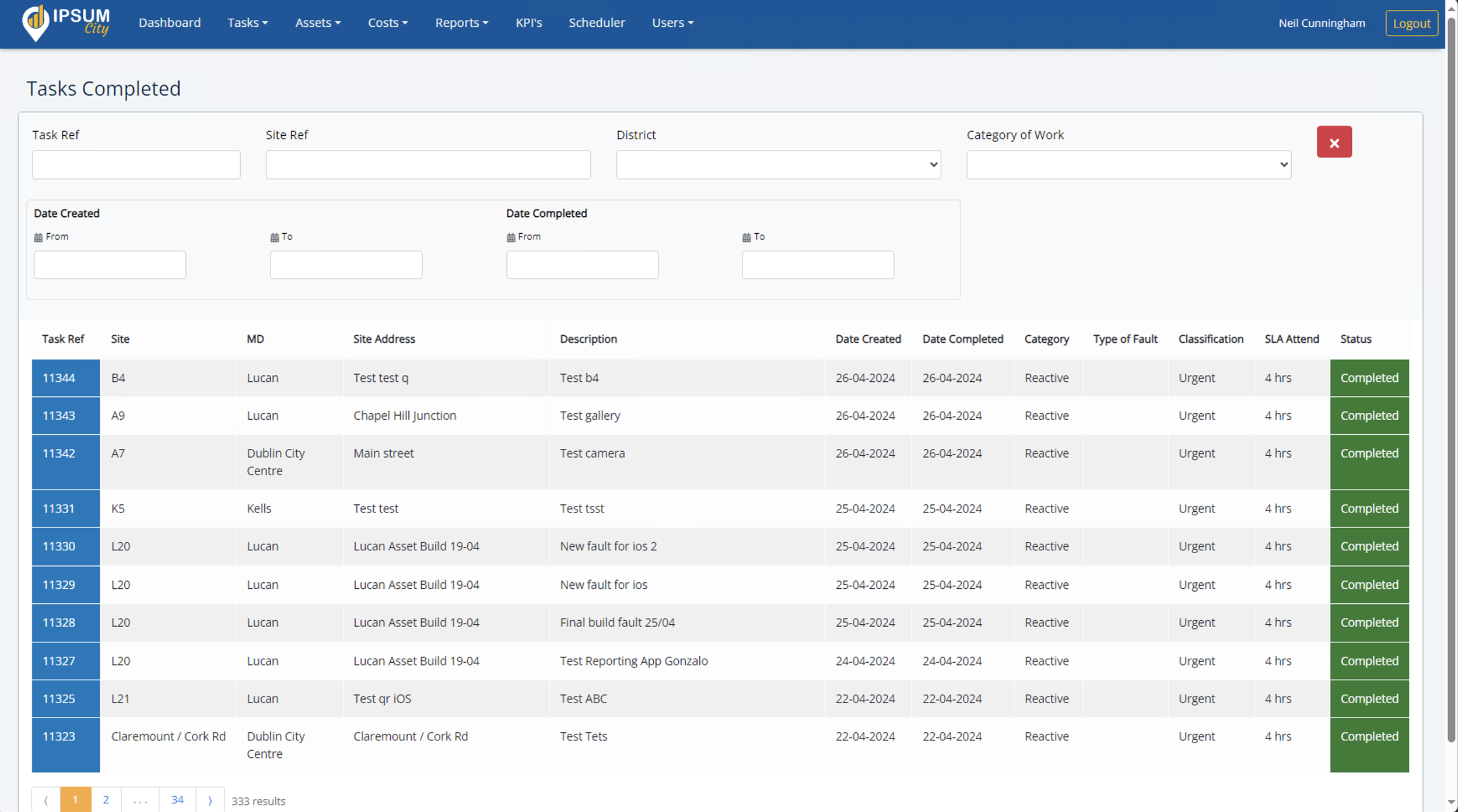Screen dimensions: 1458x812
Task: Go to next page arrow in pagination
Action: tap(210, 800)
